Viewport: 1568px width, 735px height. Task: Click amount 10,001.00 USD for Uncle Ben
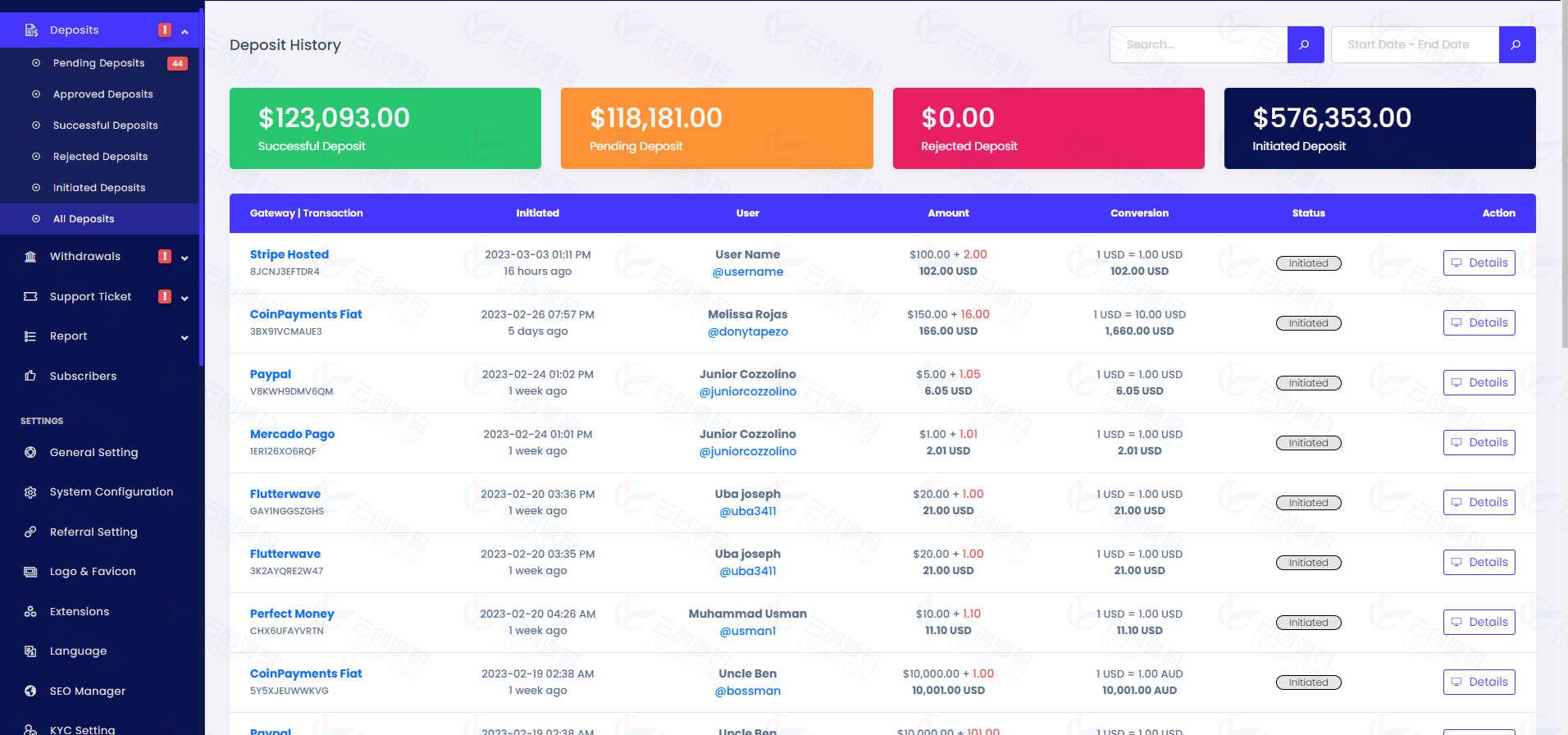coord(948,691)
